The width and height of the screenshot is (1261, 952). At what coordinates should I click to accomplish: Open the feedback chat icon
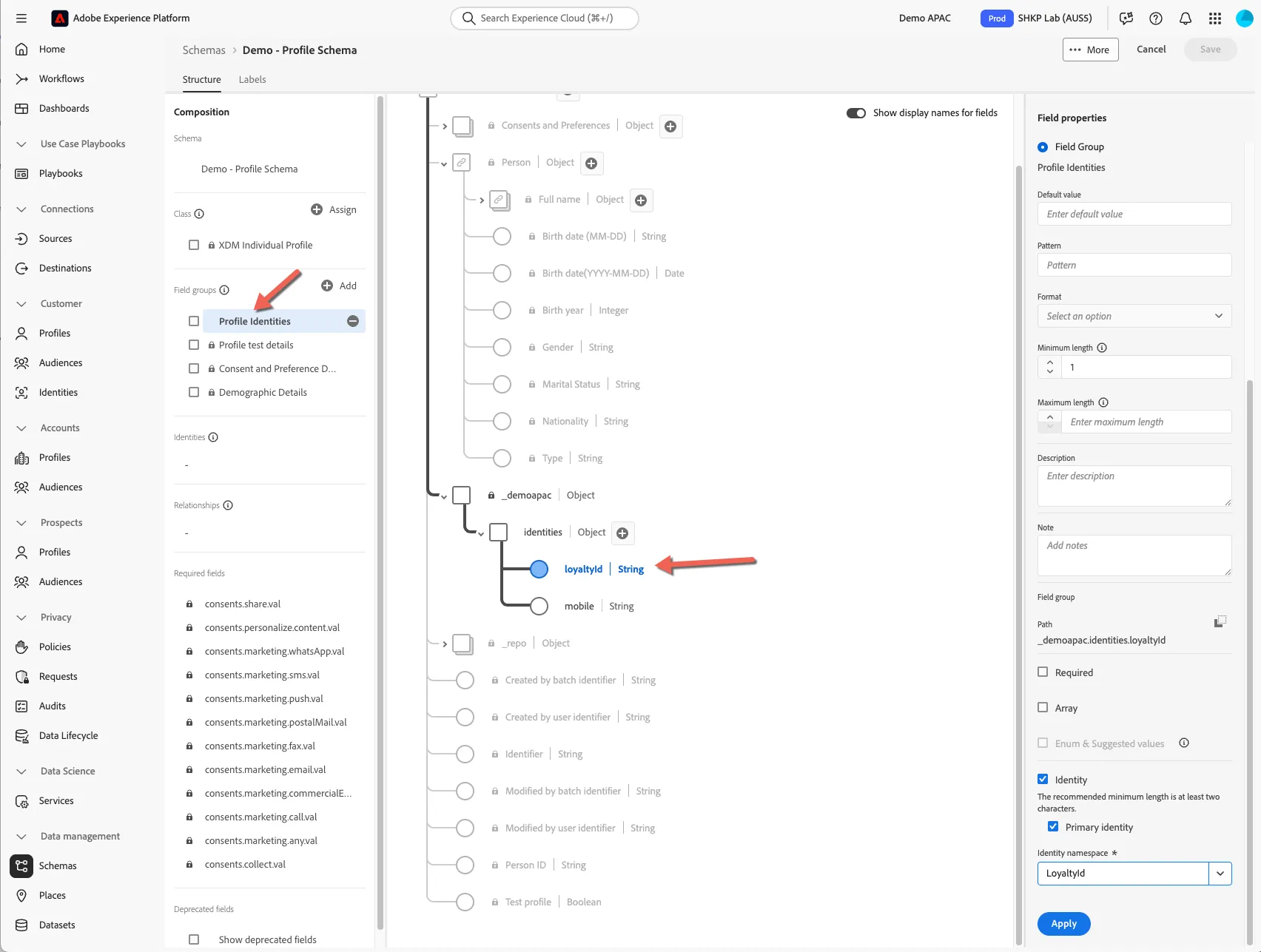pyautogui.click(x=1126, y=18)
